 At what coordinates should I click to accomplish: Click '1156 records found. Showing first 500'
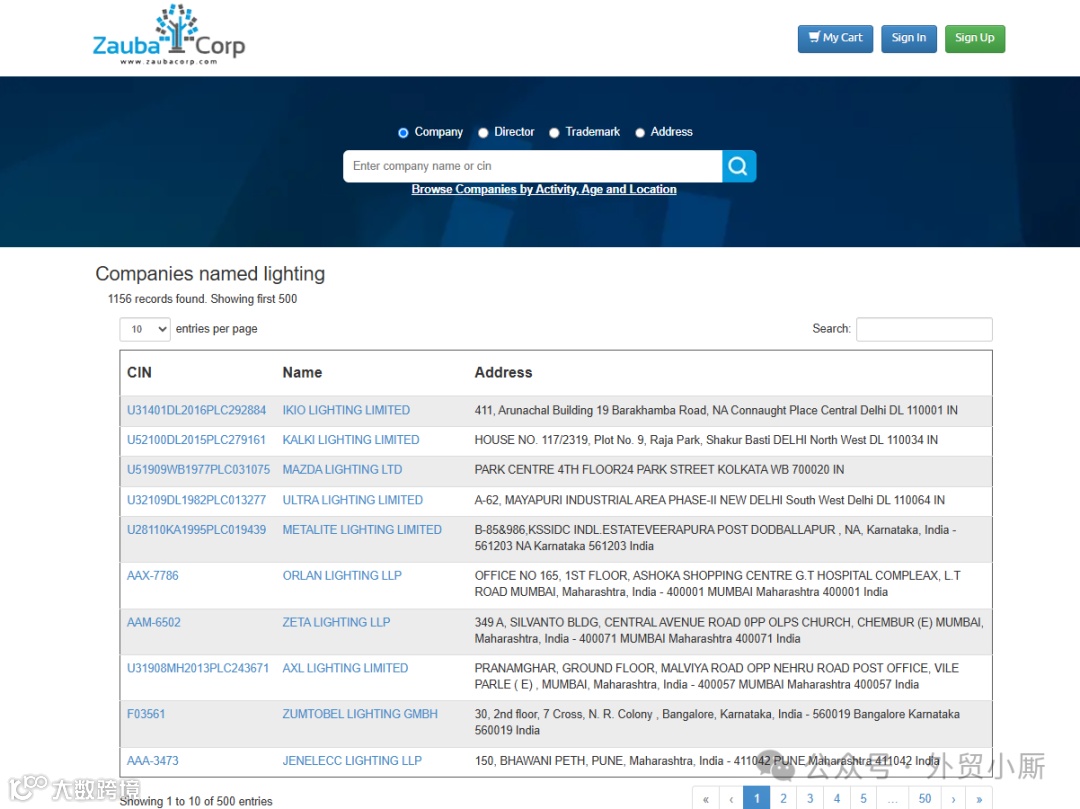click(x=202, y=299)
